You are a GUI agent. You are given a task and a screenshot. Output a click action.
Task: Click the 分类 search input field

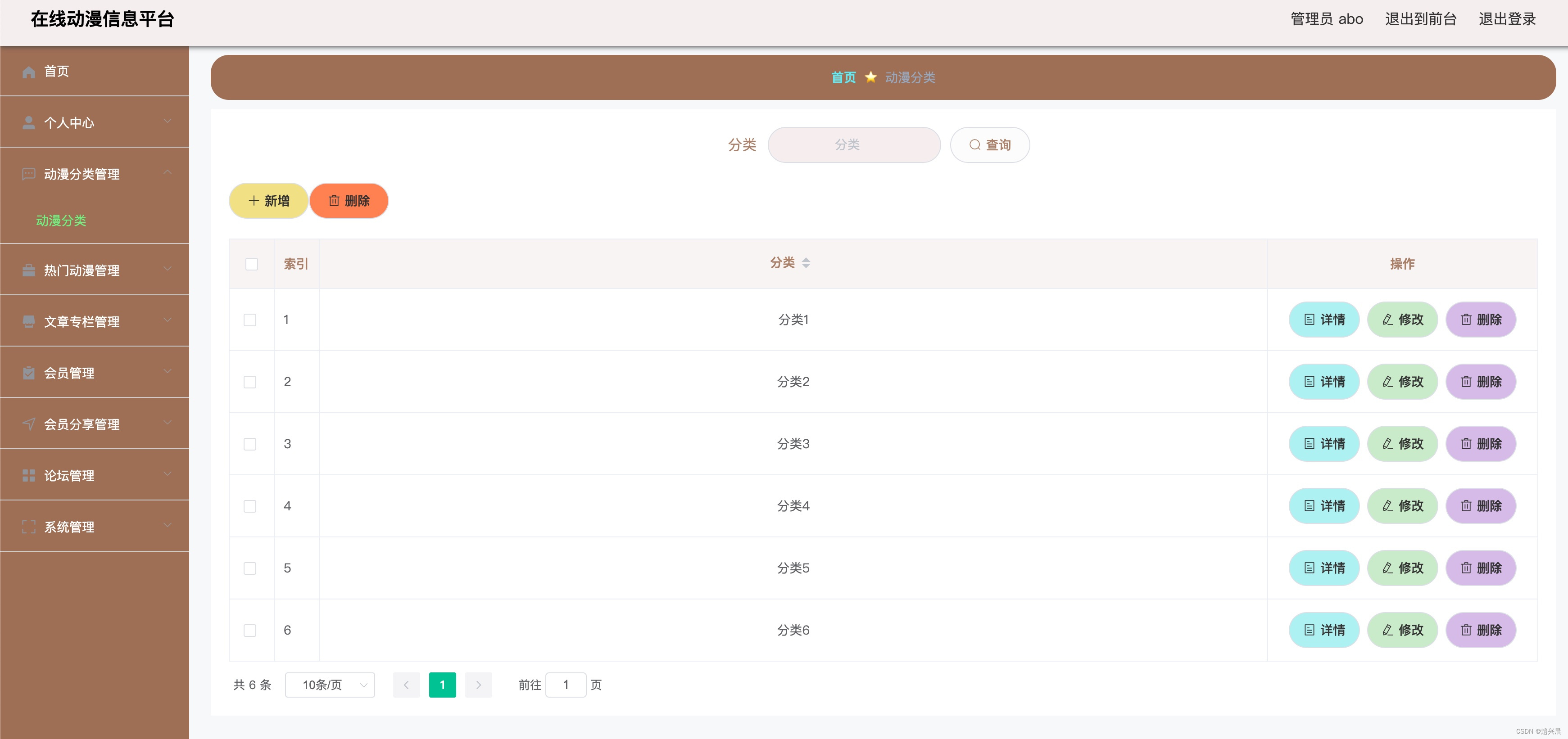point(853,145)
